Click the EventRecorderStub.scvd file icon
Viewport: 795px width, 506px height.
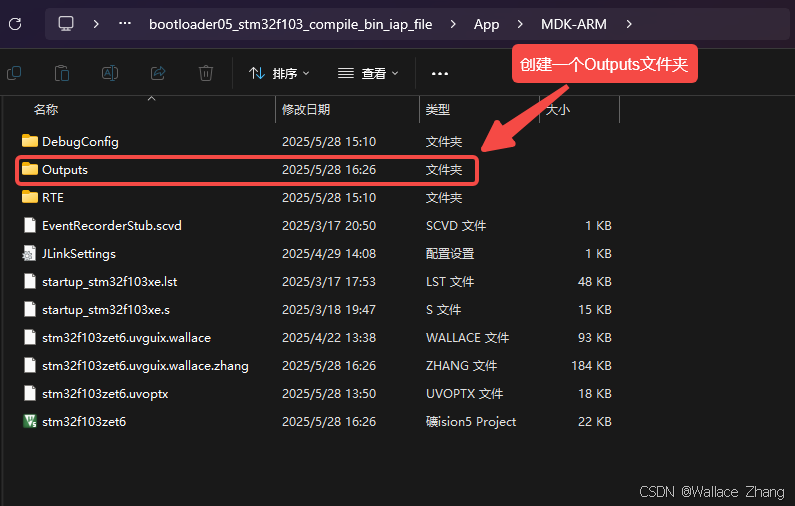[30, 225]
